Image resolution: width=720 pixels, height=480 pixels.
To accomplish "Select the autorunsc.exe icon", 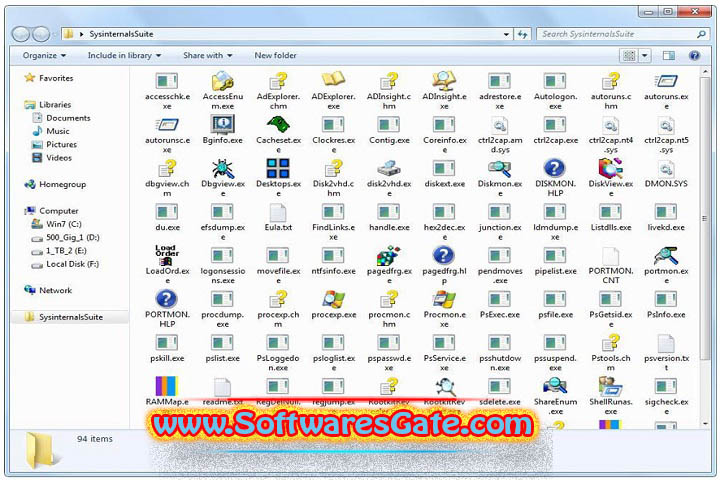I will point(167,124).
